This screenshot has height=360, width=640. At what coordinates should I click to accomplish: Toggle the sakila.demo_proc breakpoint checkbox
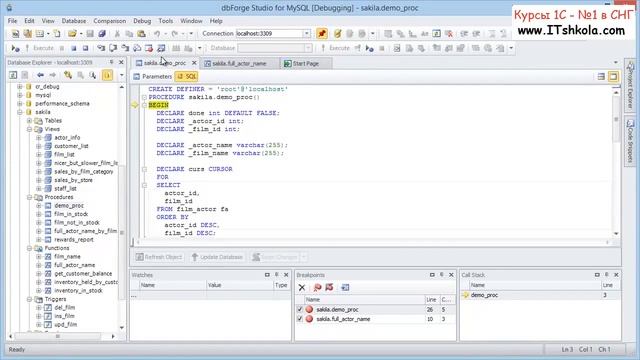pos(300,309)
